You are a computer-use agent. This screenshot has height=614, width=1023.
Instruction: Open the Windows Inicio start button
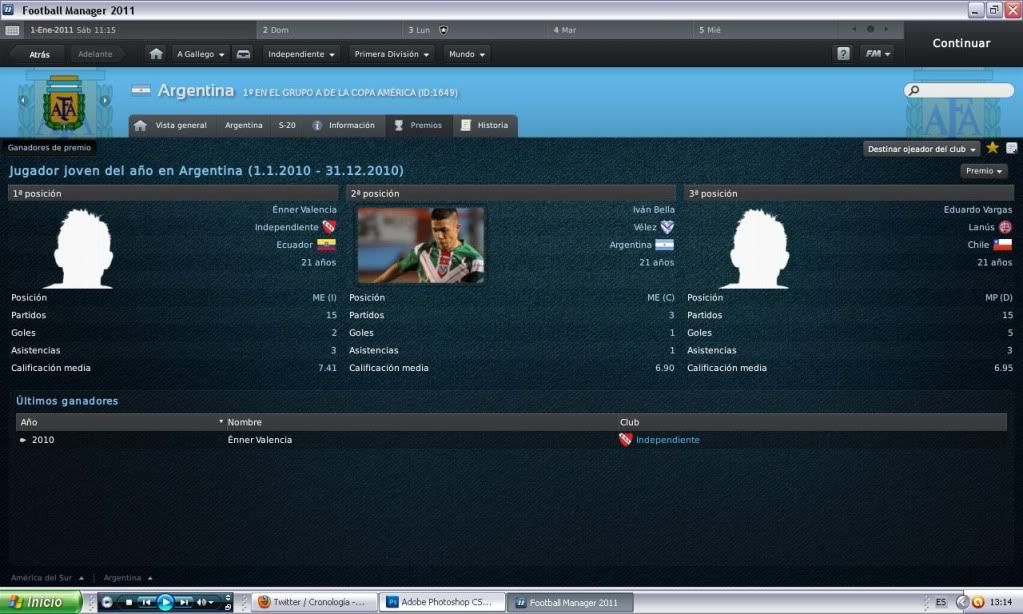40,602
